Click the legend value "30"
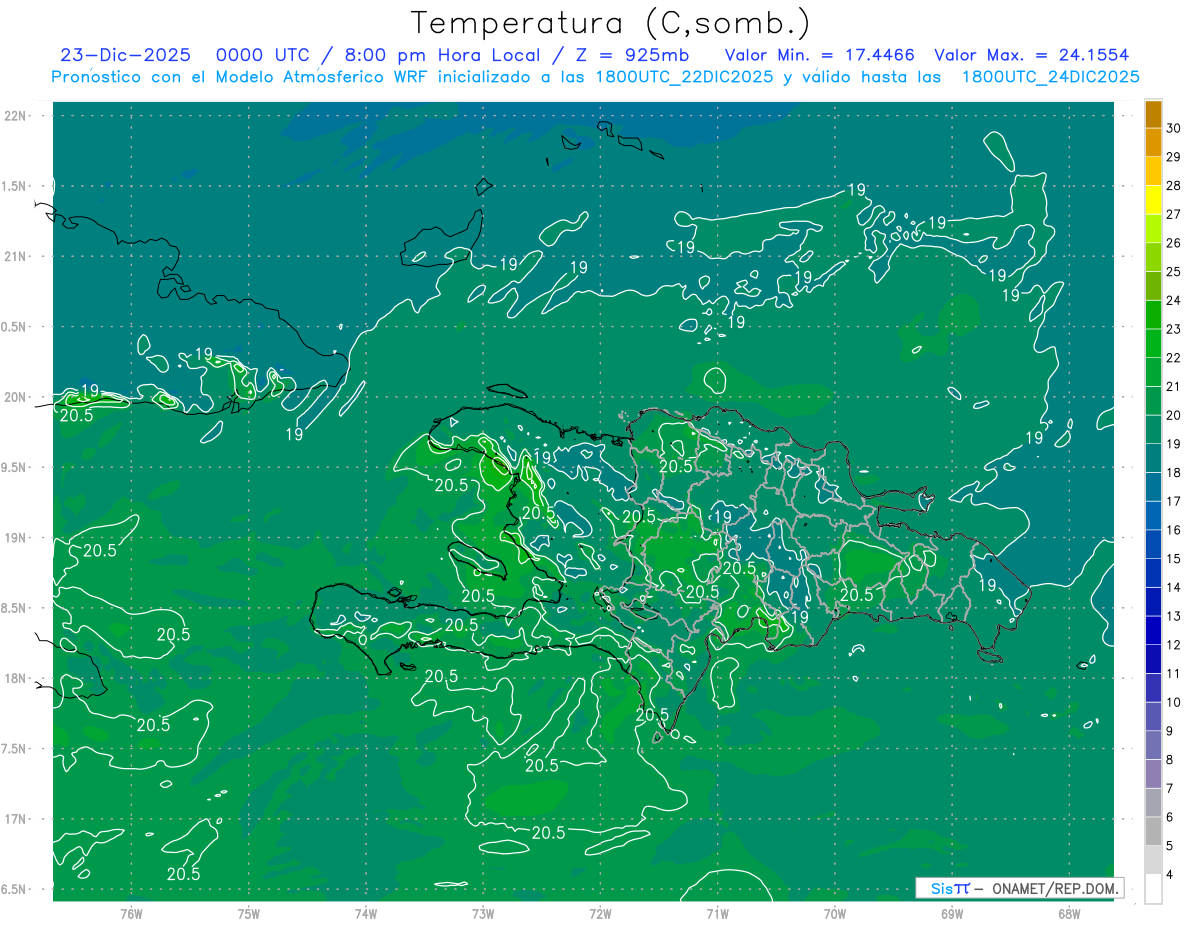Image resolution: width=1200 pixels, height=927 pixels. click(1173, 128)
